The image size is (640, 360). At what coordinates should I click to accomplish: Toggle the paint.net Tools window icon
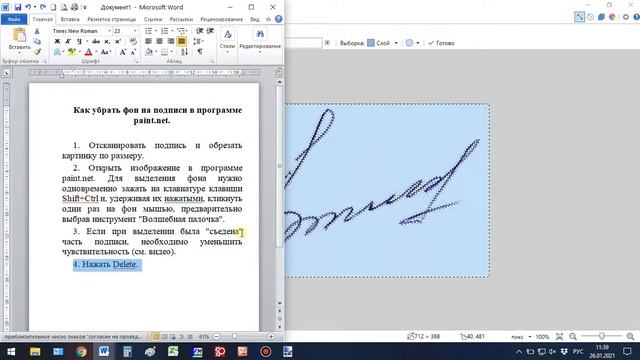pyautogui.click(x=579, y=17)
